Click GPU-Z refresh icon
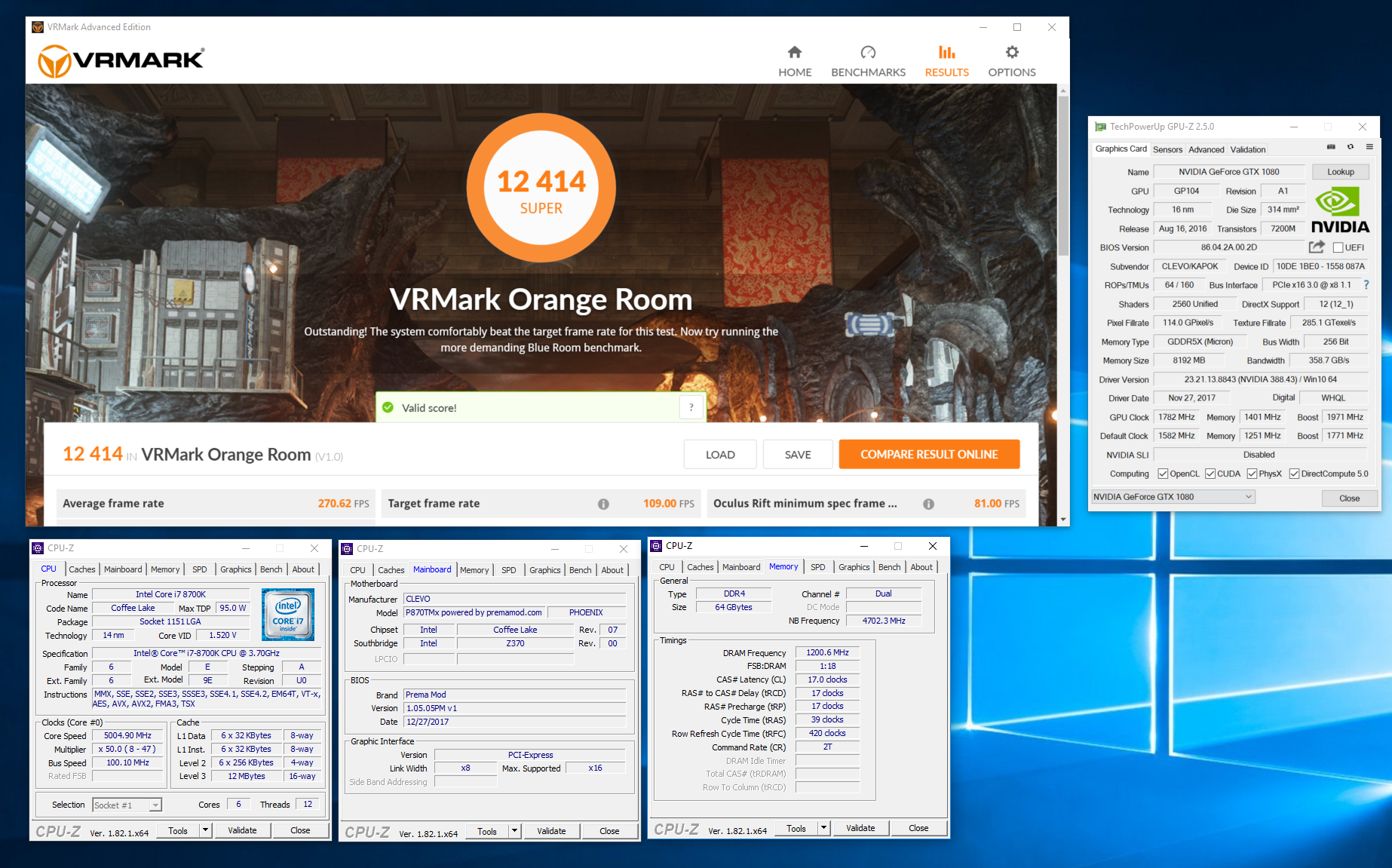This screenshot has height=868, width=1392. tap(1351, 147)
